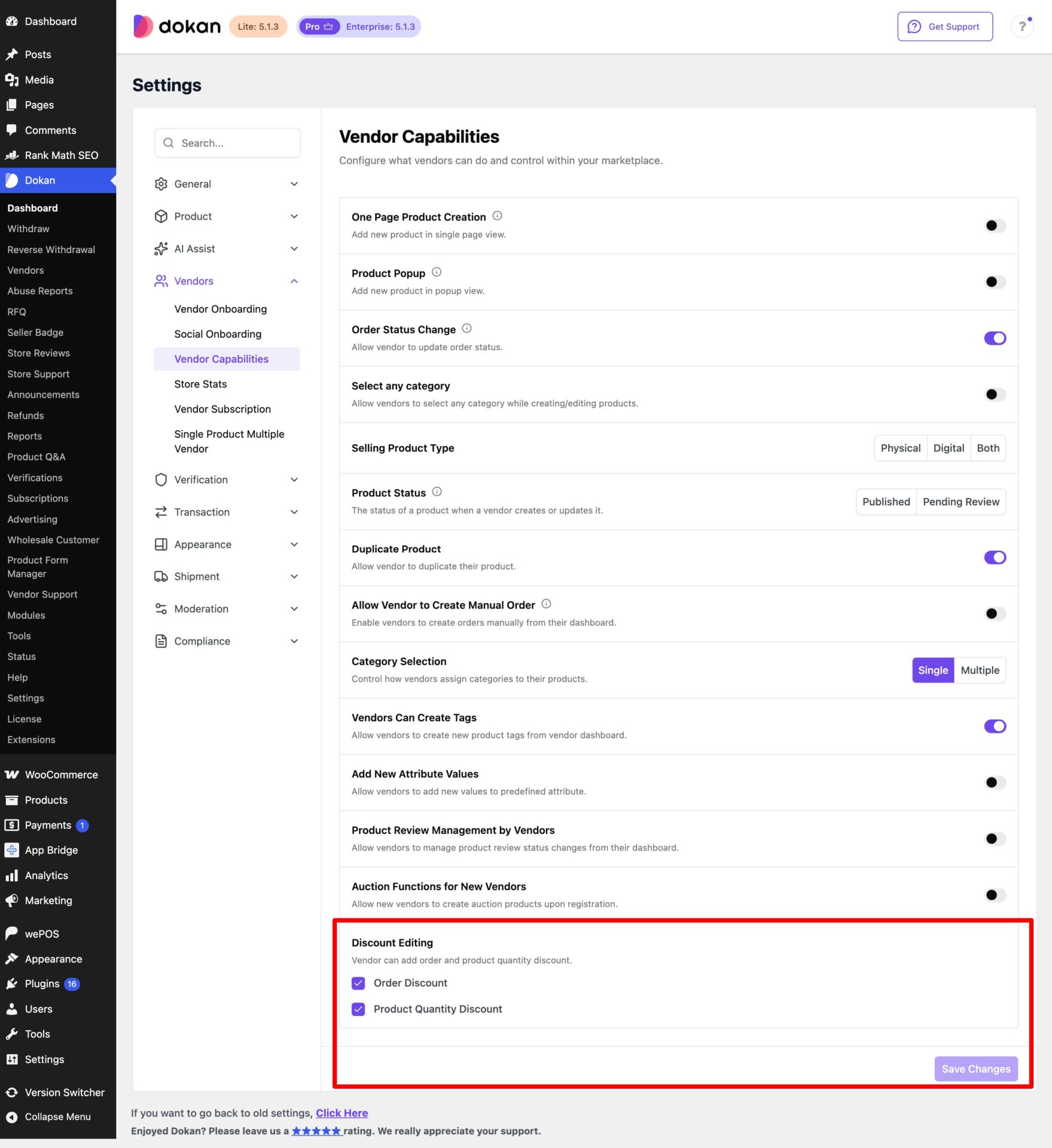Click the App Bridge icon in the sidebar
The height and width of the screenshot is (1148, 1052).
11,850
